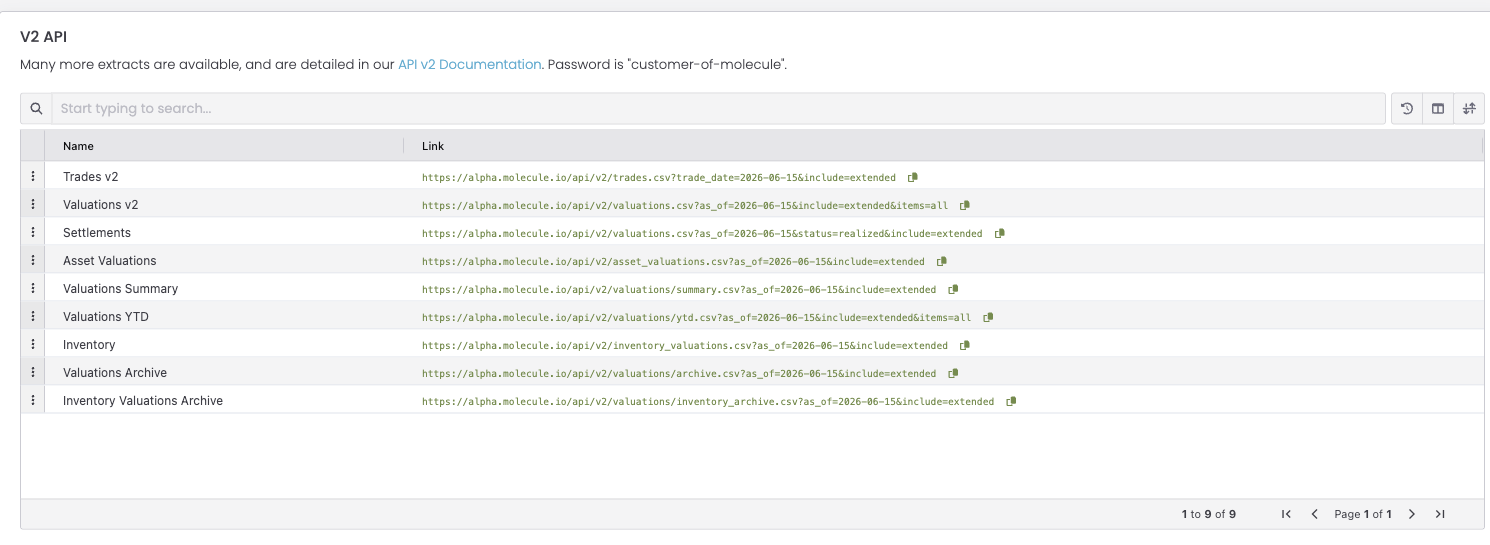The image size is (1490, 545).
Task: Copy the Asset Valuations link
Action: [x=941, y=261]
